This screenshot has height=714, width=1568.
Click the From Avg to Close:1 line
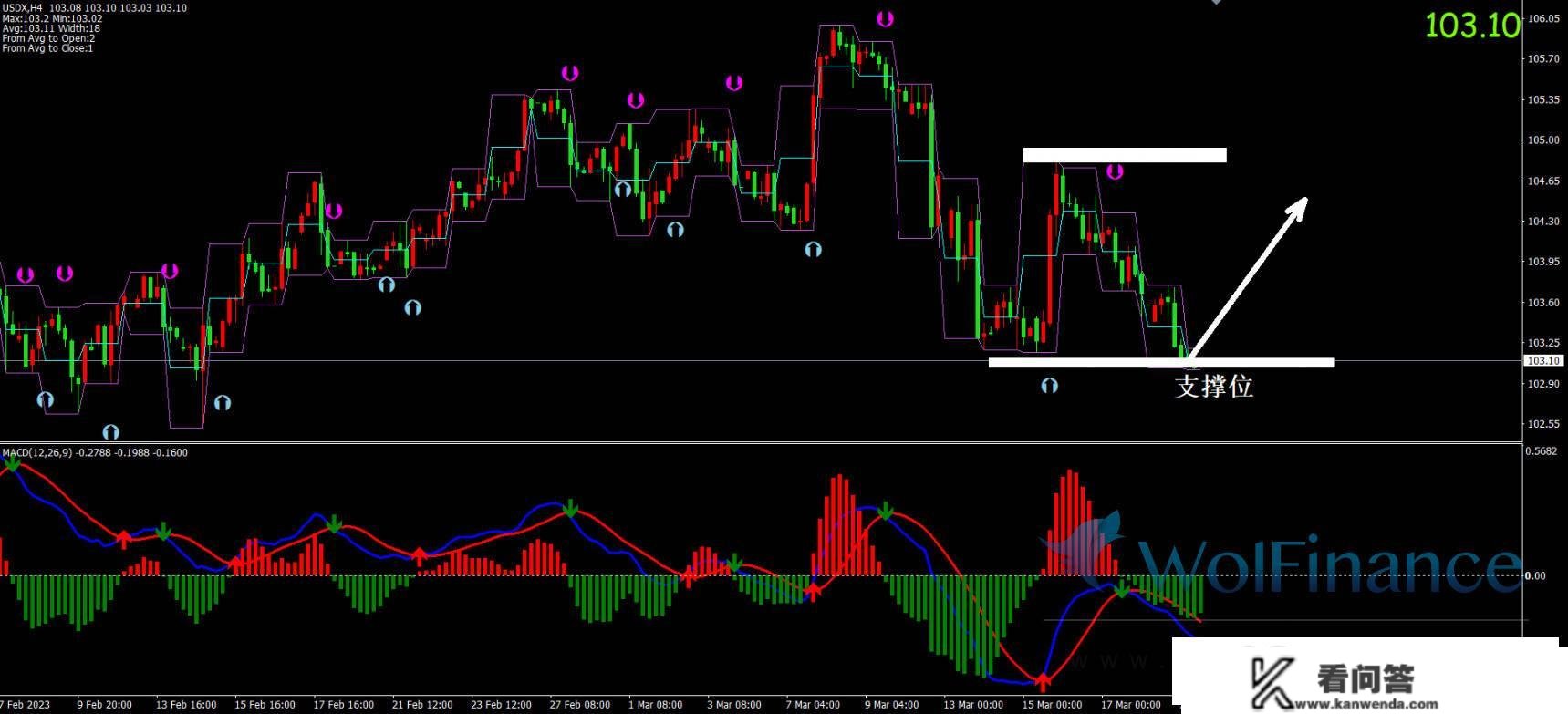(x=47, y=48)
